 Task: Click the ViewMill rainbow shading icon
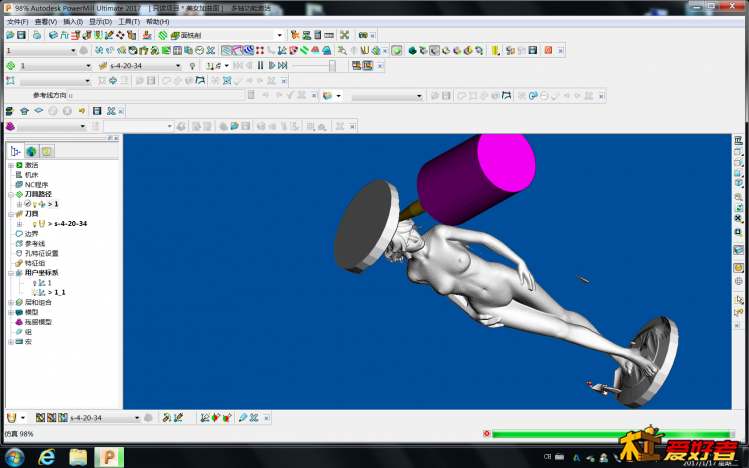pos(457,51)
